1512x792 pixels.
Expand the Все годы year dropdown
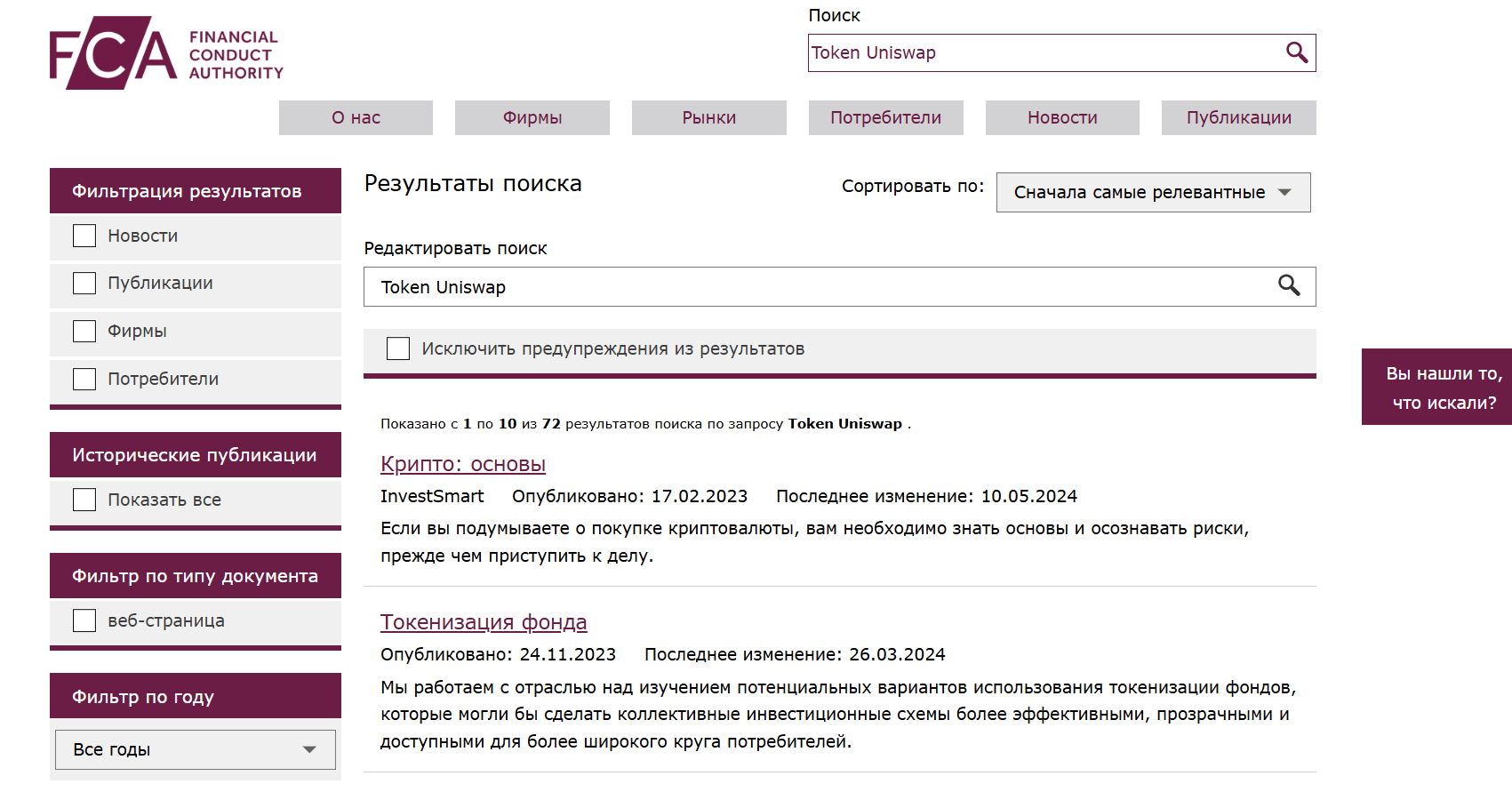coord(195,749)
